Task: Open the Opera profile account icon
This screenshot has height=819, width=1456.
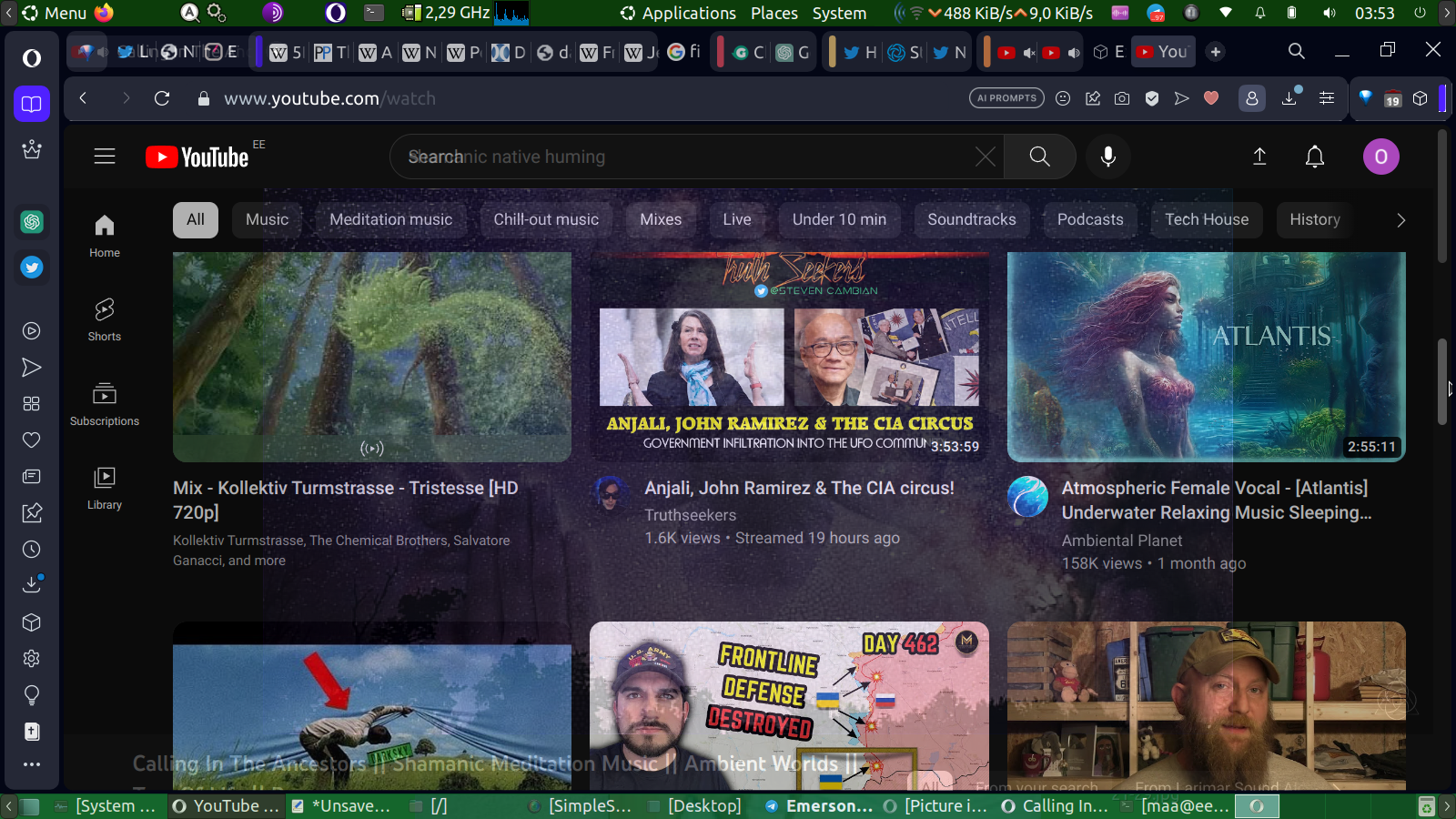Action: point(1252,98)
